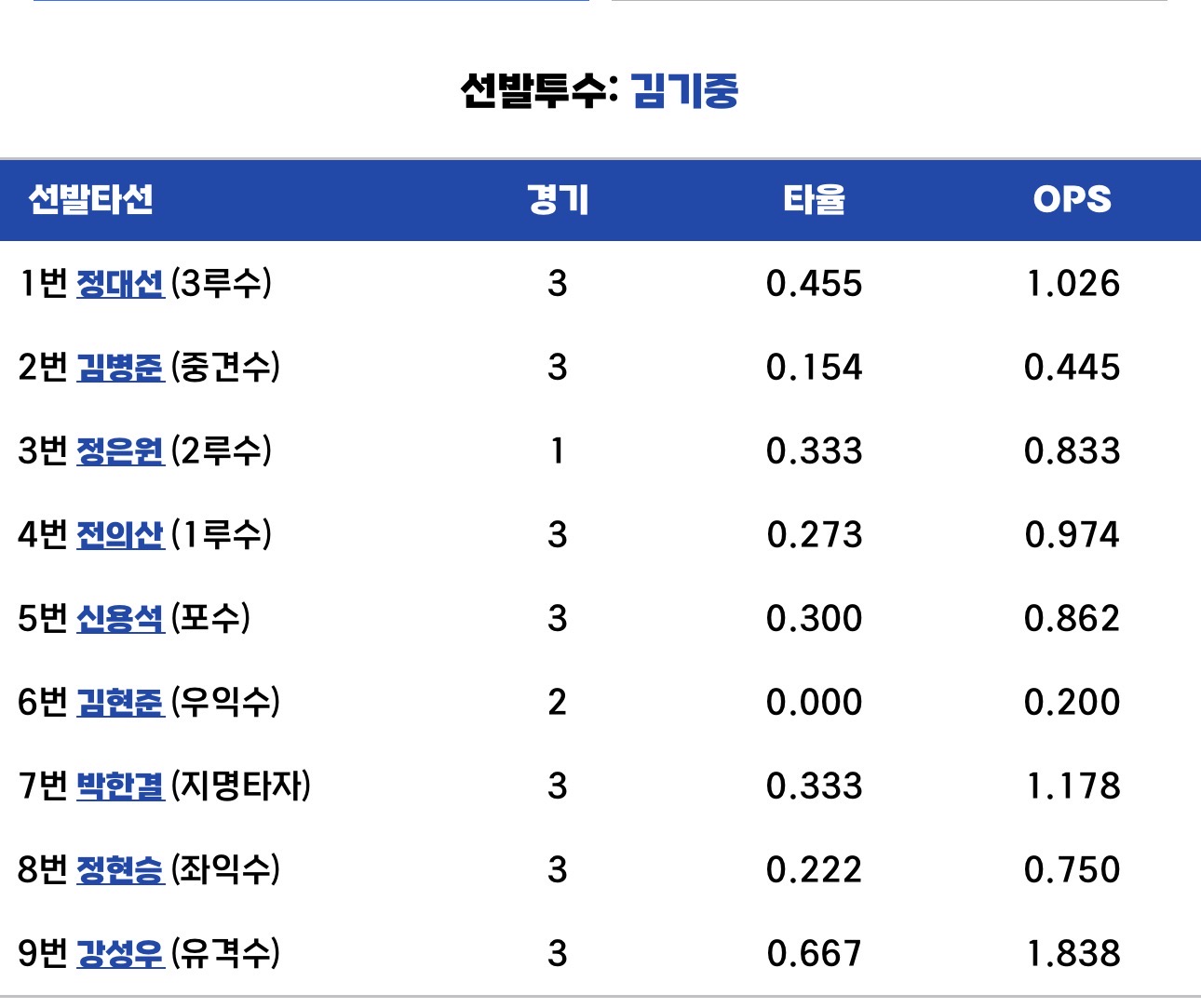The width and height of the screenshot is (1201, 1008).
Task: Click the 1.178 OPS cell
Action: click(1073, 786)
